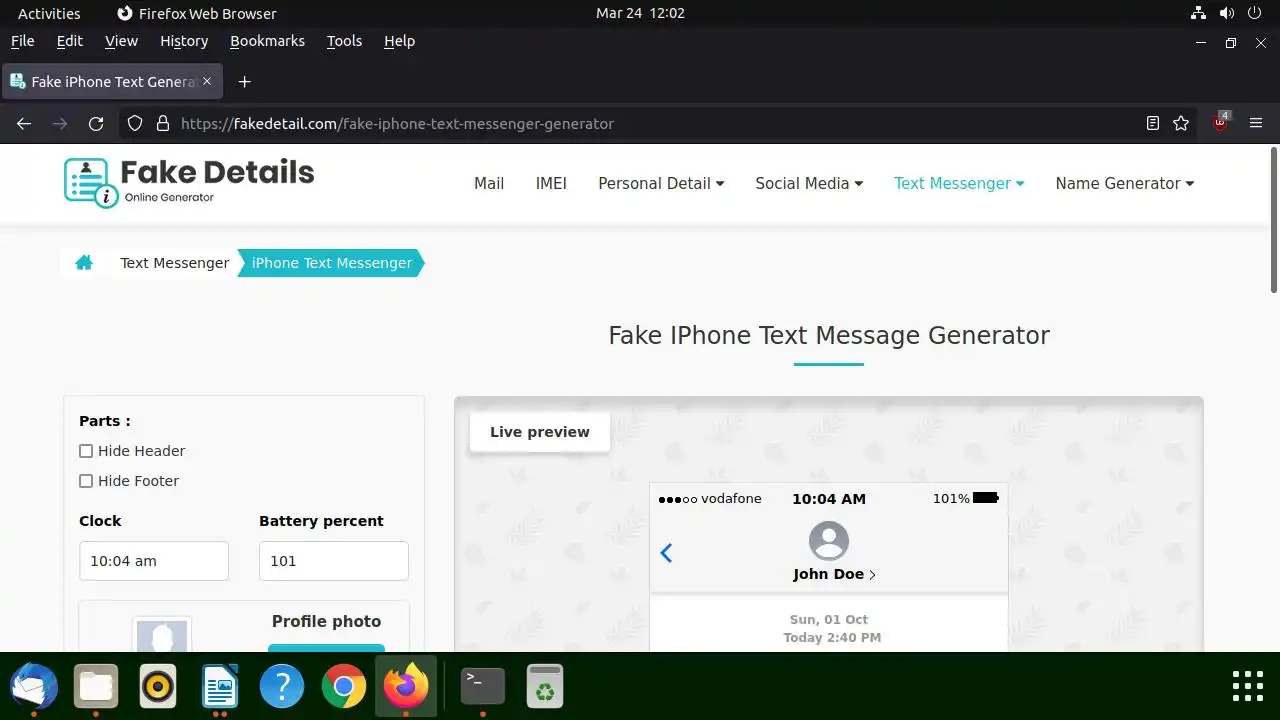Viewport: 1280px width, 720px height.
Task: Show applications grid button
Action: [x=1247, y=686]
